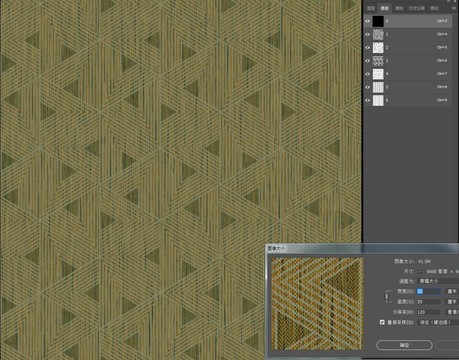The width and height of the screenshot is (459, 360).
Task: Hide channel 2 using its eye icon
Action: (368, 47)
